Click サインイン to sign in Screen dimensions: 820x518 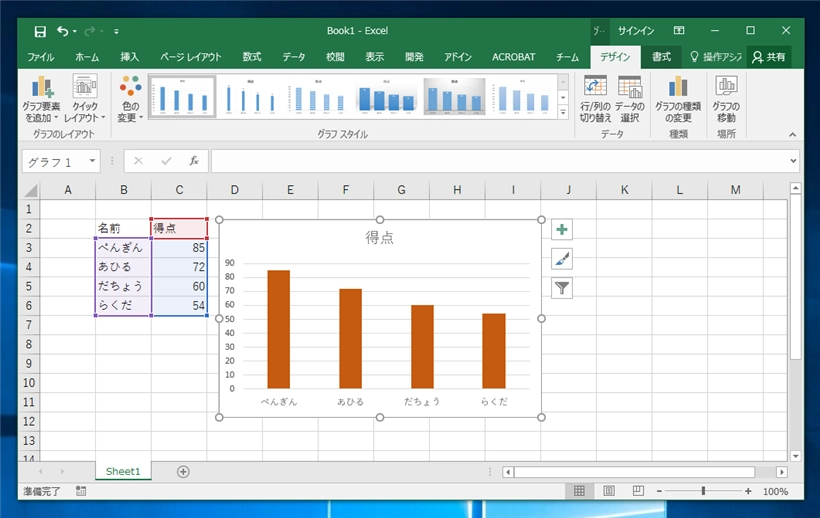pos(635,31)
